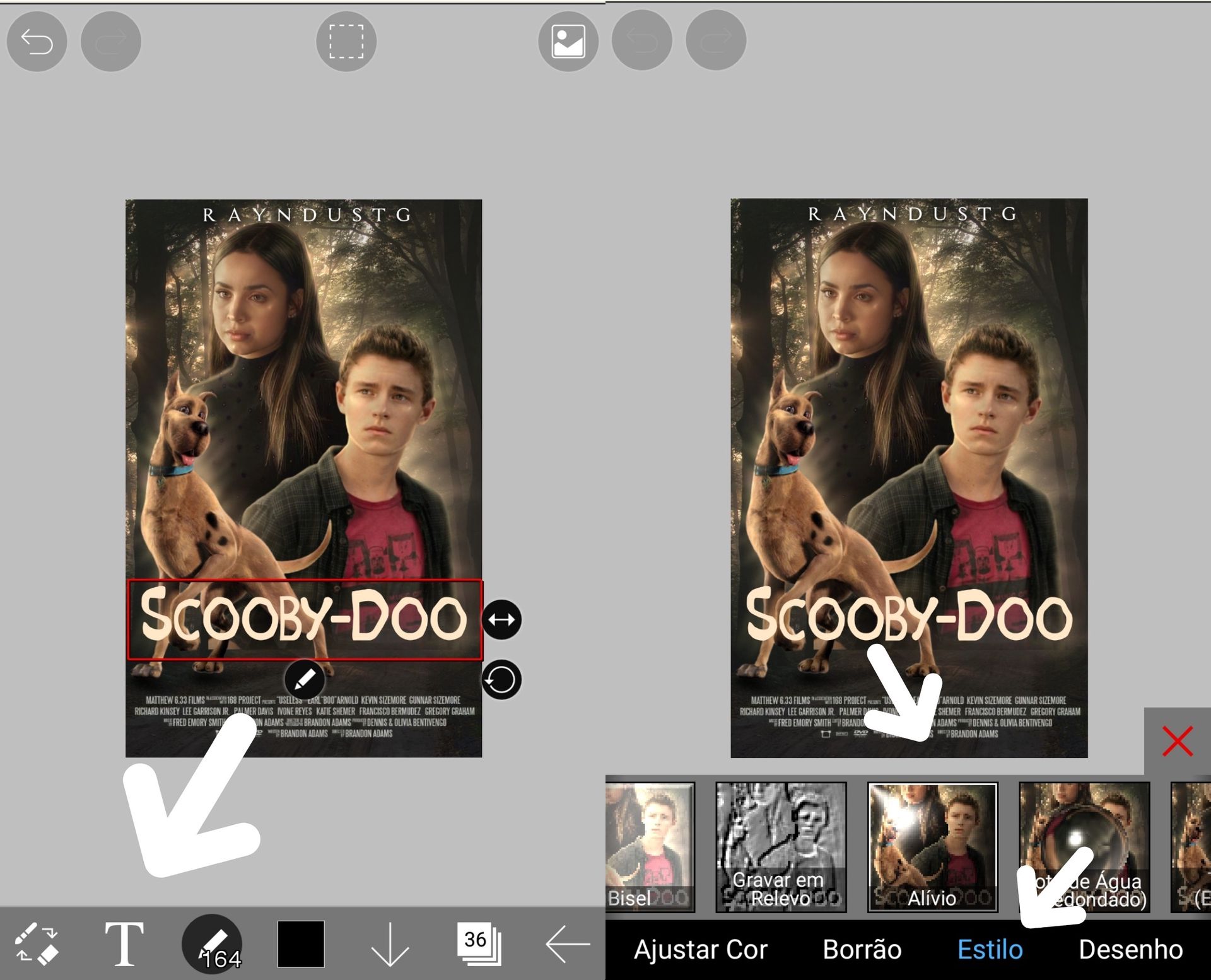This screenshot has width=1211, height=980.
Task: Switch to Desenho tab
Action: 1131,950
